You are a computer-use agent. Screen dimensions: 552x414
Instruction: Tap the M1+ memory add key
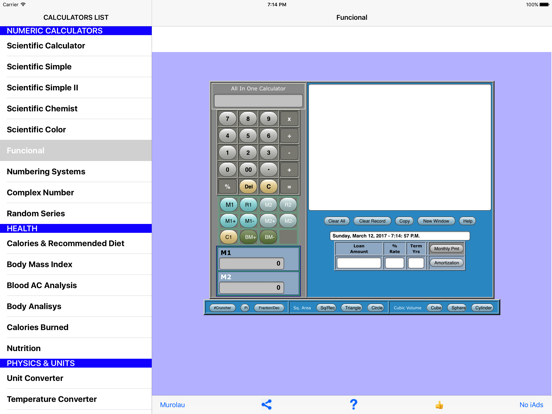tap(229, 221)
